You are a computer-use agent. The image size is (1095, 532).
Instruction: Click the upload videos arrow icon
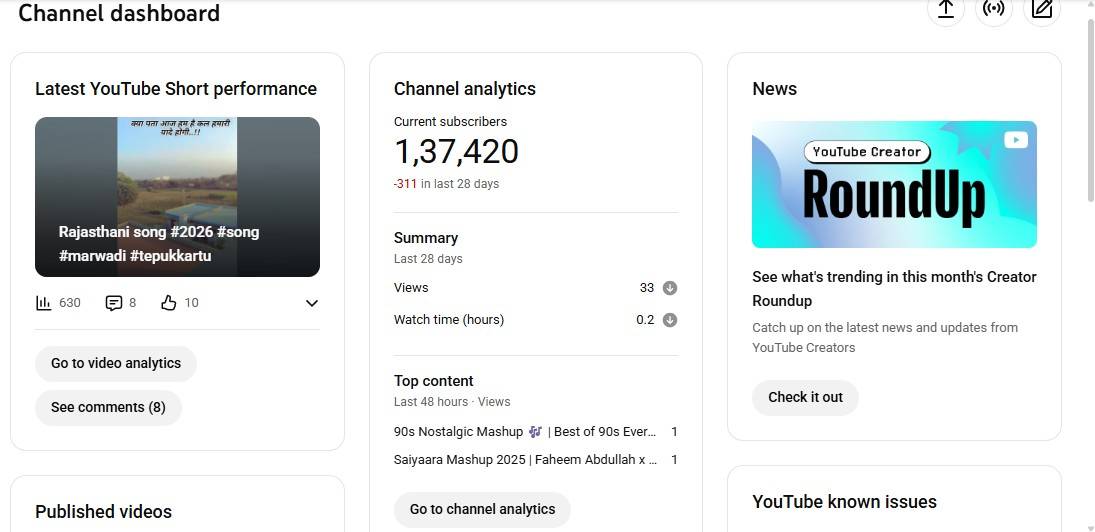click(945, 10)
